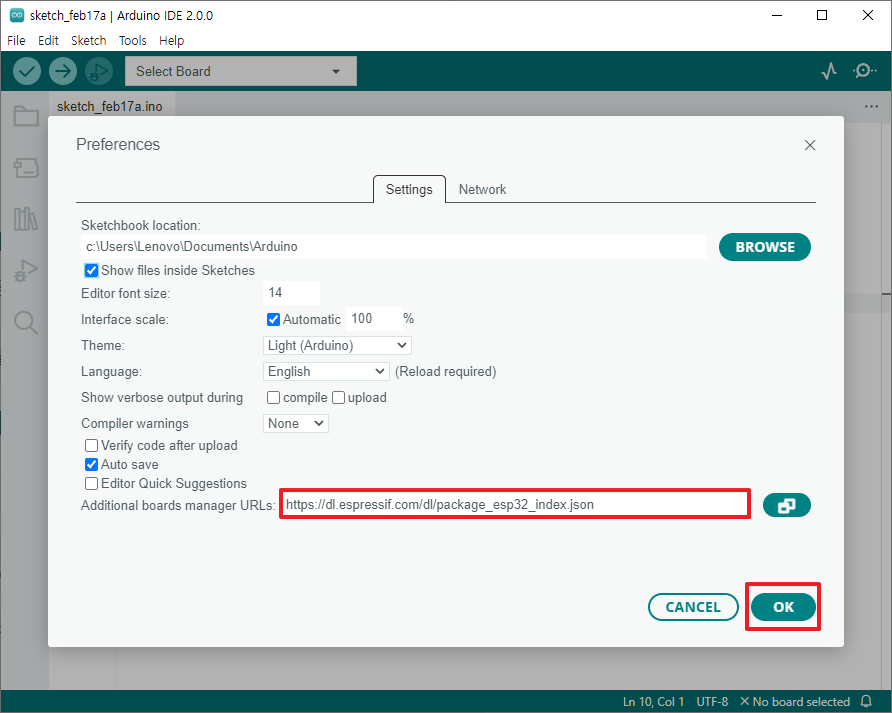Open the Sketchbook folder sidebar icon
Screen dimensions: 892x713
pyautogui.click(x=26, y=116)
